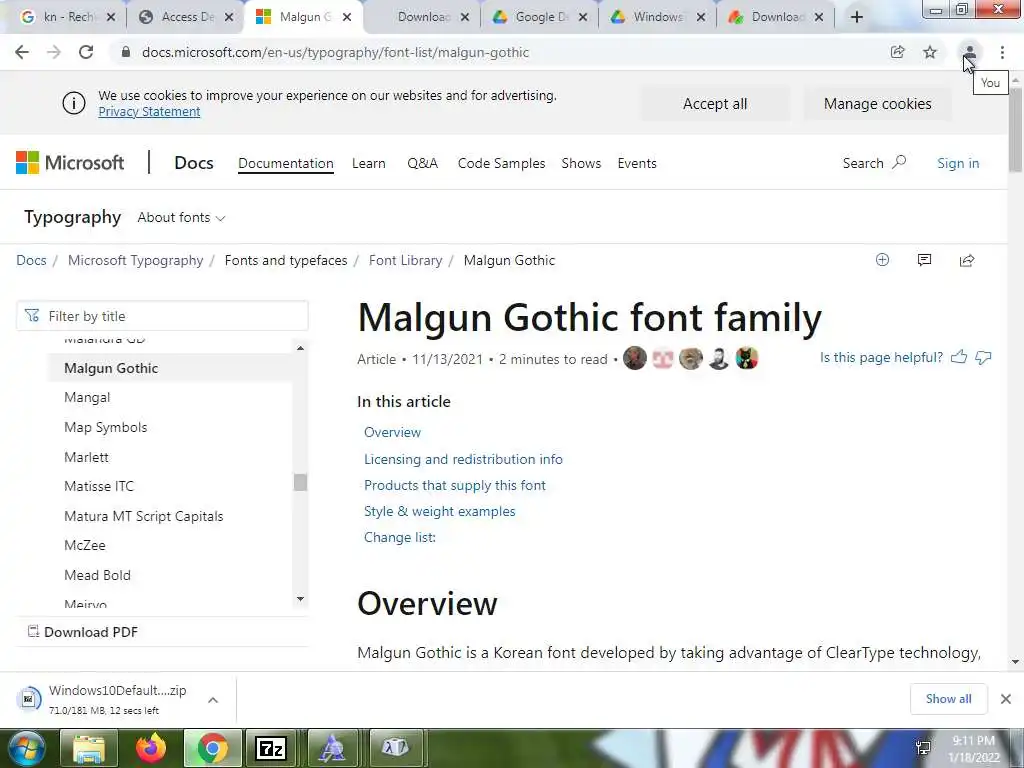Open Events in Docs navigation
This screenshot has height=768, width=1024.
click(x=637, y=163)
